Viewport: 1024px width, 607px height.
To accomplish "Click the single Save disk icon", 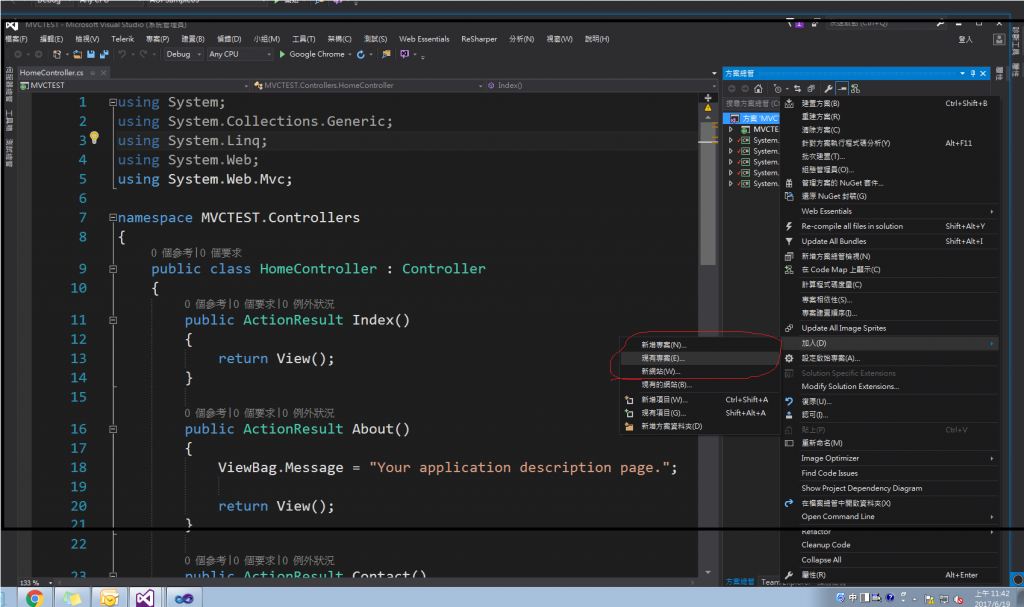I will (91, 54).
